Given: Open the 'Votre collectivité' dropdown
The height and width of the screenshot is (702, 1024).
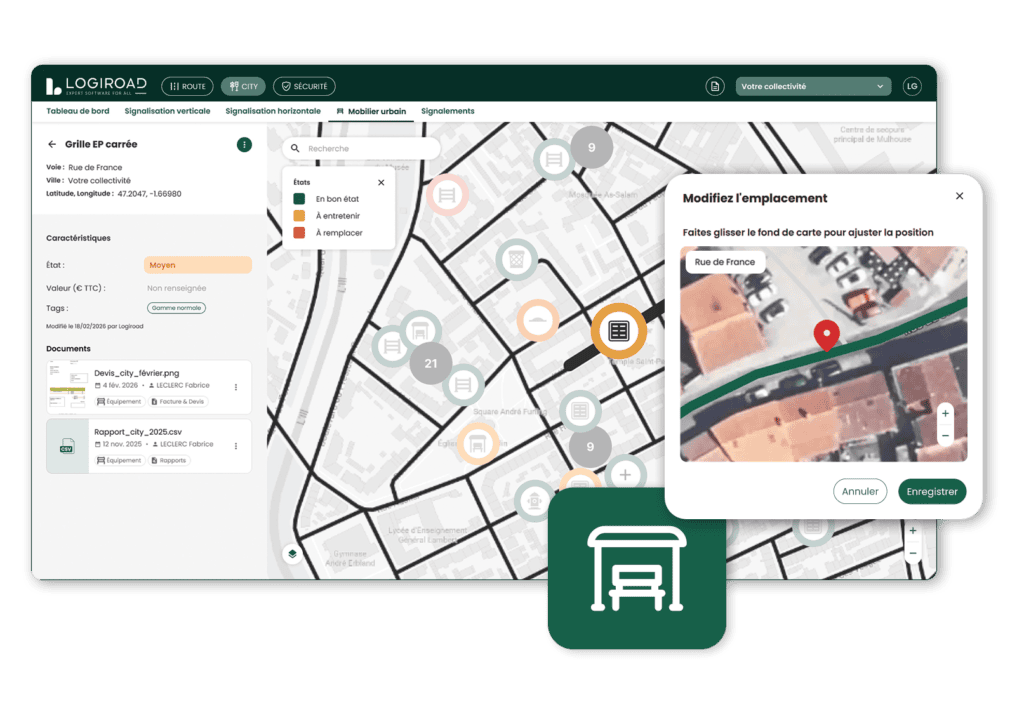Looking at the screenshot, I should (x=812, y=86).
